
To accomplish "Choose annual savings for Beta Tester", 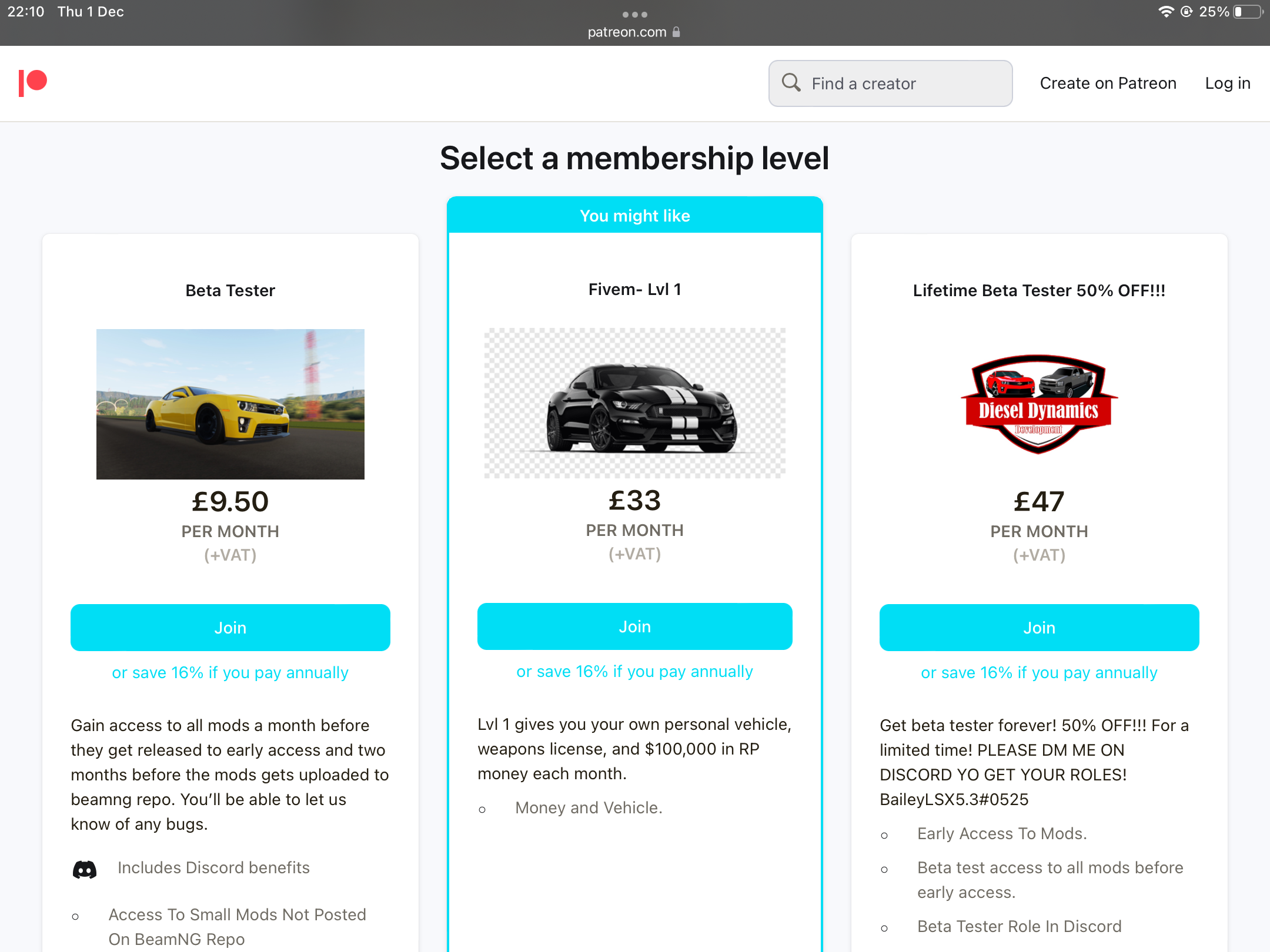I will click(230, 673).
